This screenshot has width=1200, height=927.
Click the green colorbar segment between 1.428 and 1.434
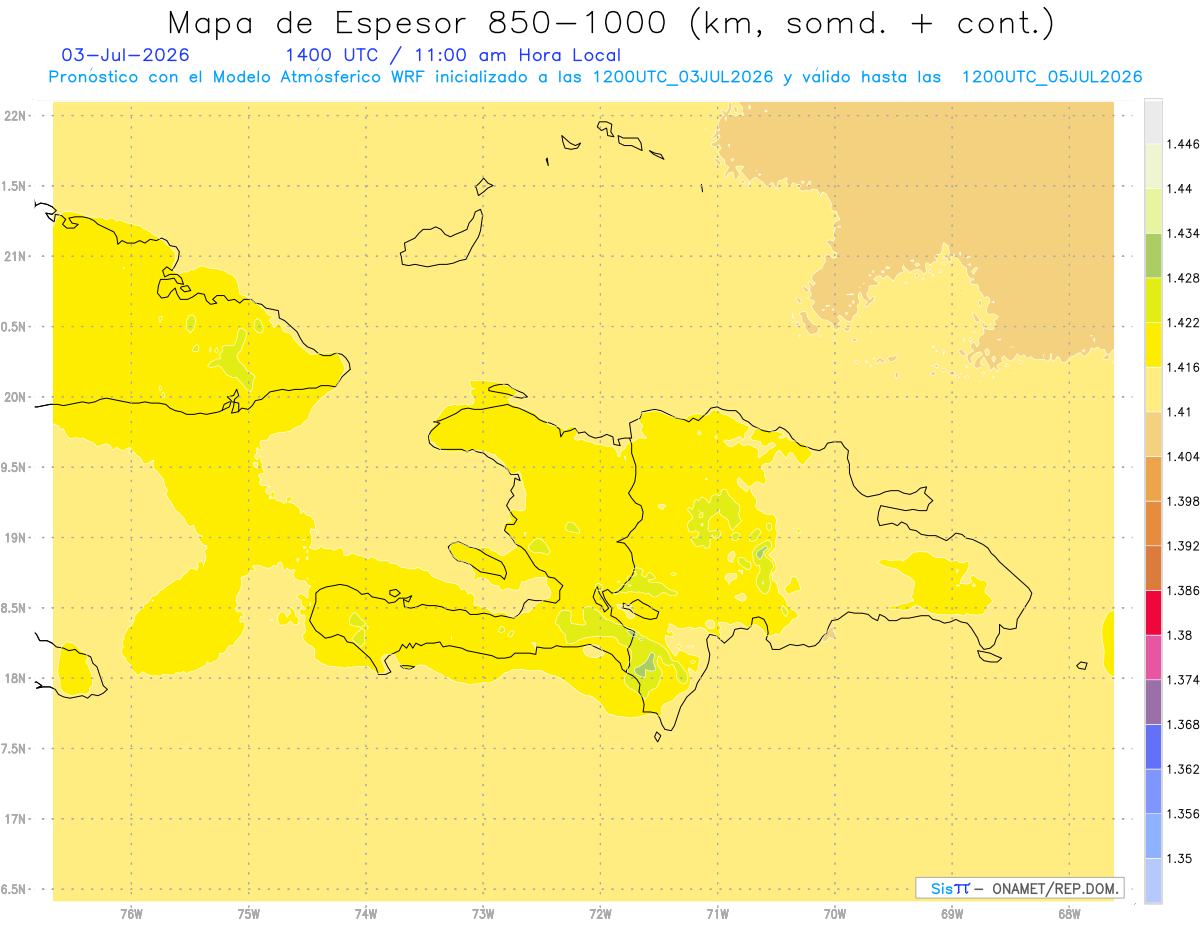point(1153,255)
